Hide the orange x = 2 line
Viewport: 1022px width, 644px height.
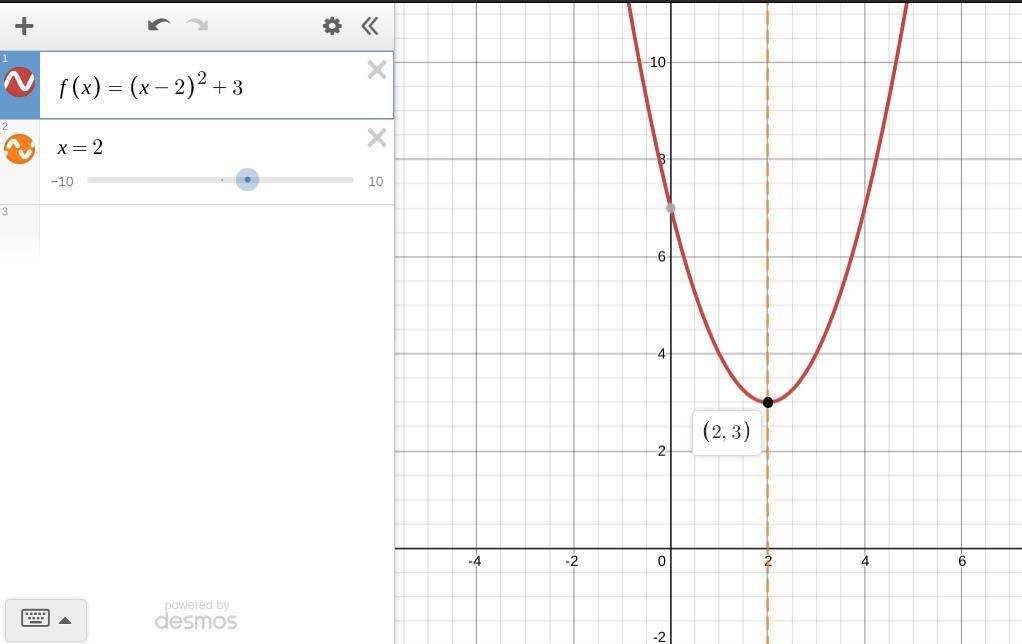coord(20,149)
